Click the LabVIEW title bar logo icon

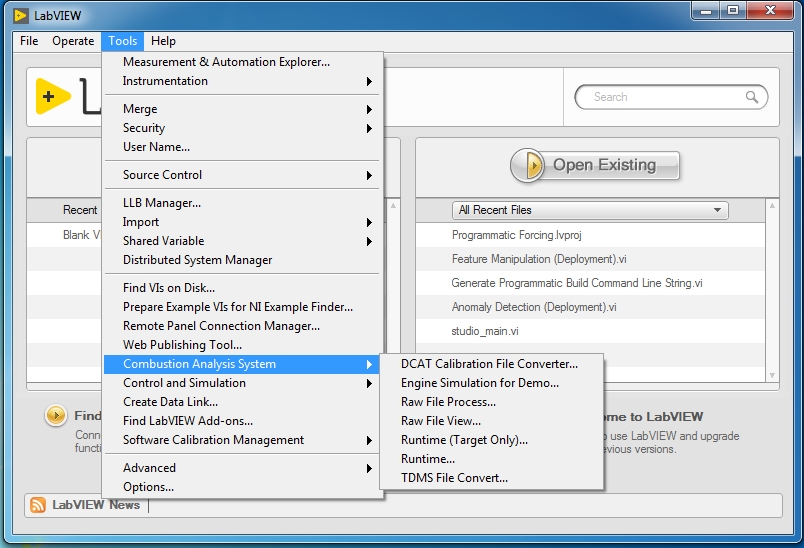(x=21, y=16)
